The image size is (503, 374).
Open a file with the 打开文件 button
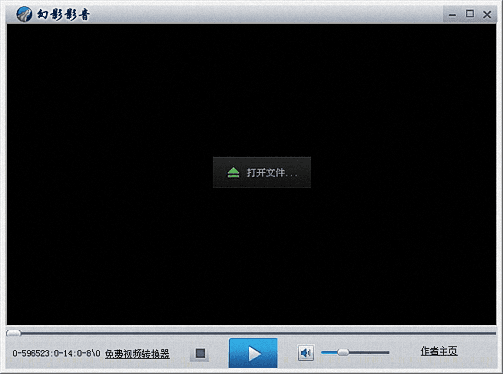(262, 172)
